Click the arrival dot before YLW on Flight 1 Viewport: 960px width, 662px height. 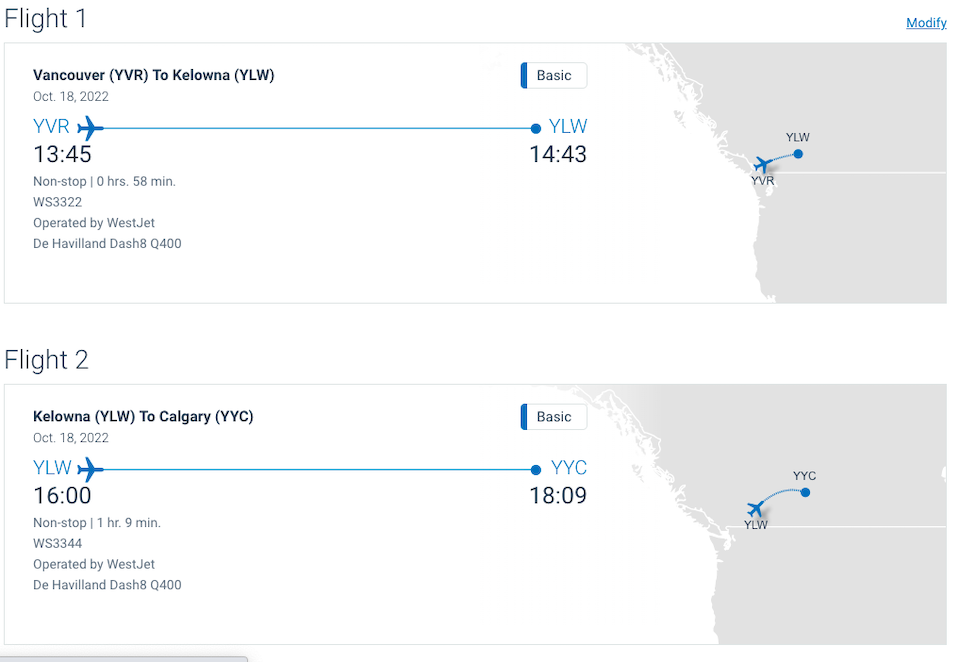tap(536, 129)
